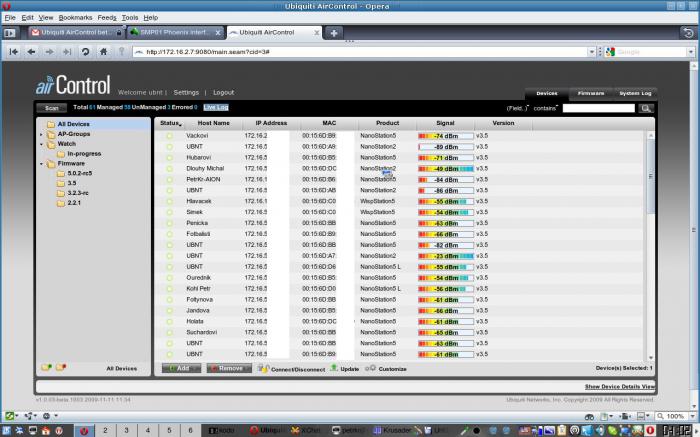Click the add group folder icon

[x=46, y=367]
